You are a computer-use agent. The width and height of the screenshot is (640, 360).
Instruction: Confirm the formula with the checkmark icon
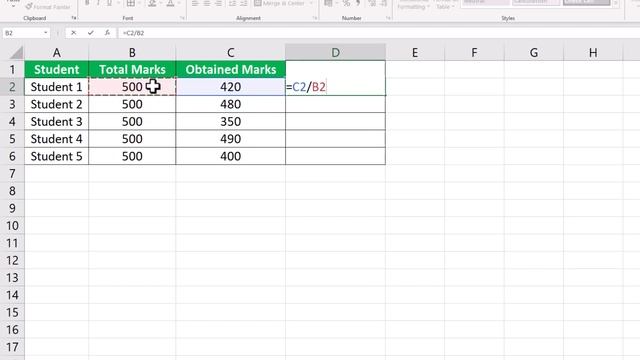coord(90,33)
